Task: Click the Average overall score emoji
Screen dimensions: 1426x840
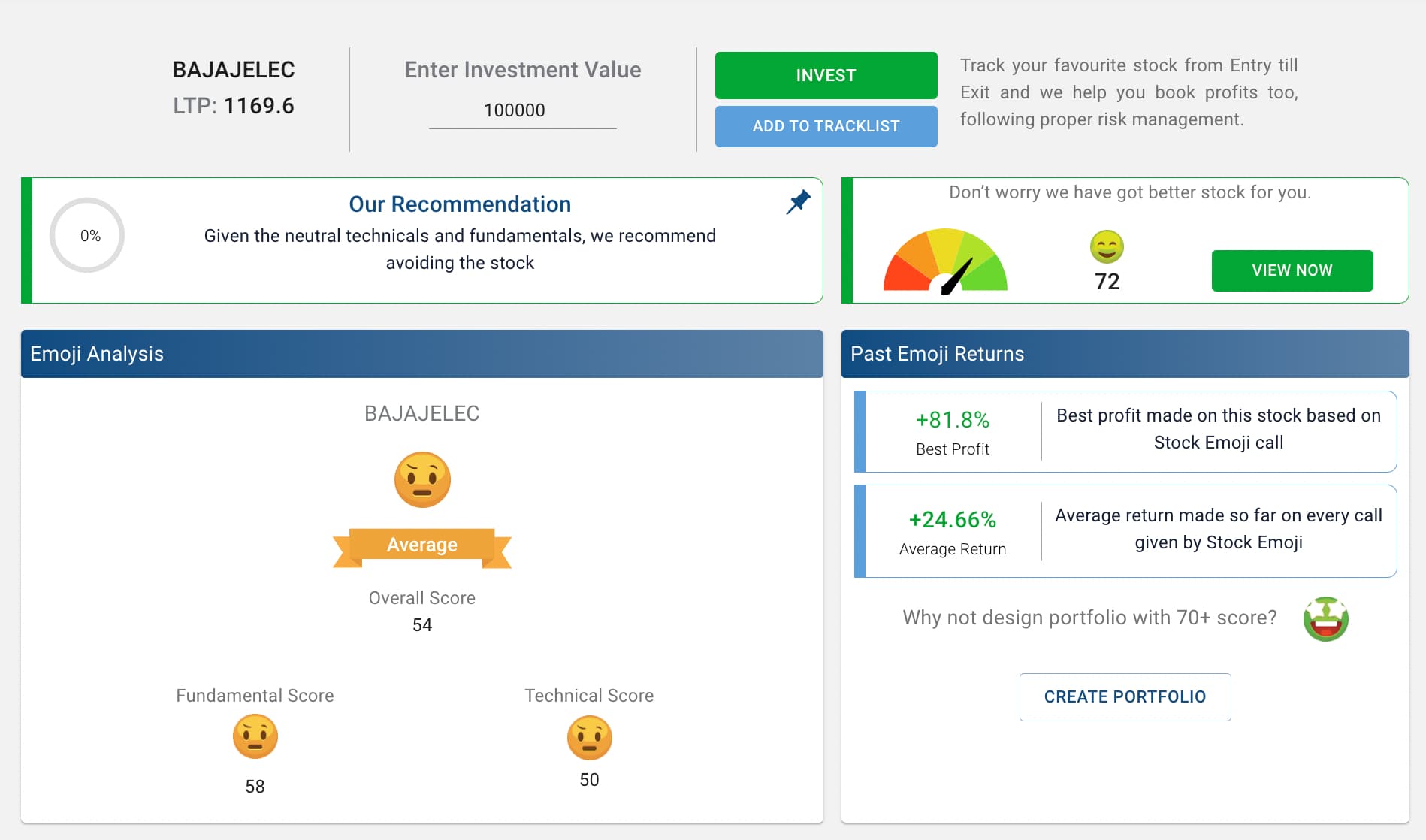Action: click(422, 479)
